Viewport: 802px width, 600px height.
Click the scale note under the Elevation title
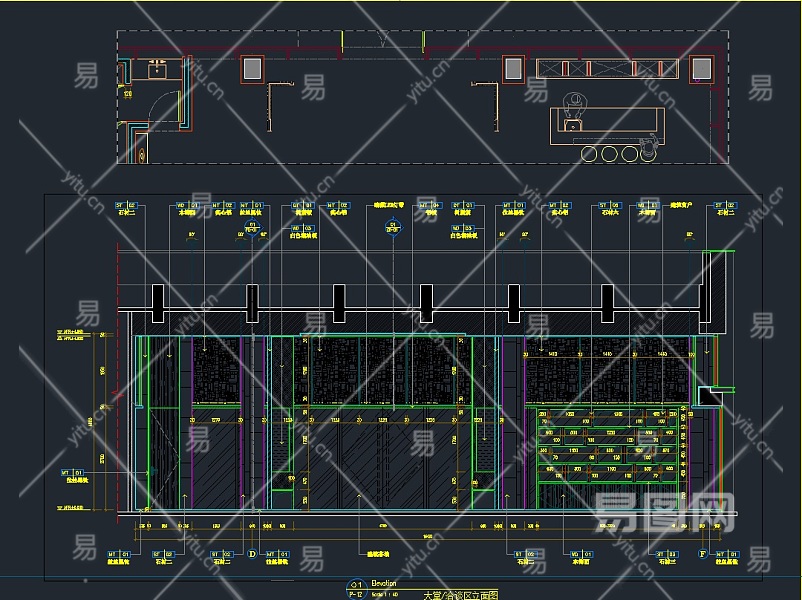click(x=385, y=594)
